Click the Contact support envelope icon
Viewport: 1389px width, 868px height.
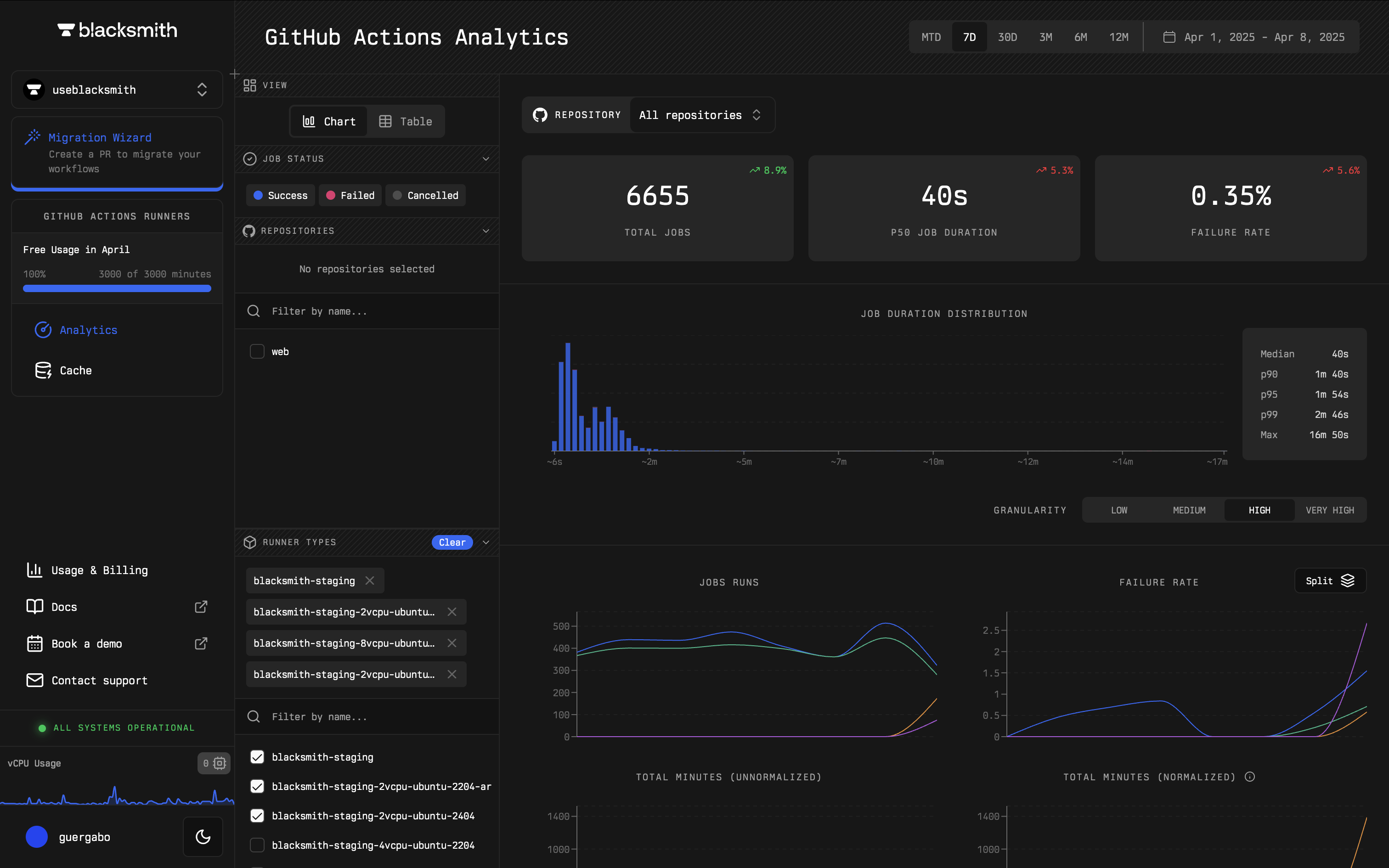click(x=34, y=680)
